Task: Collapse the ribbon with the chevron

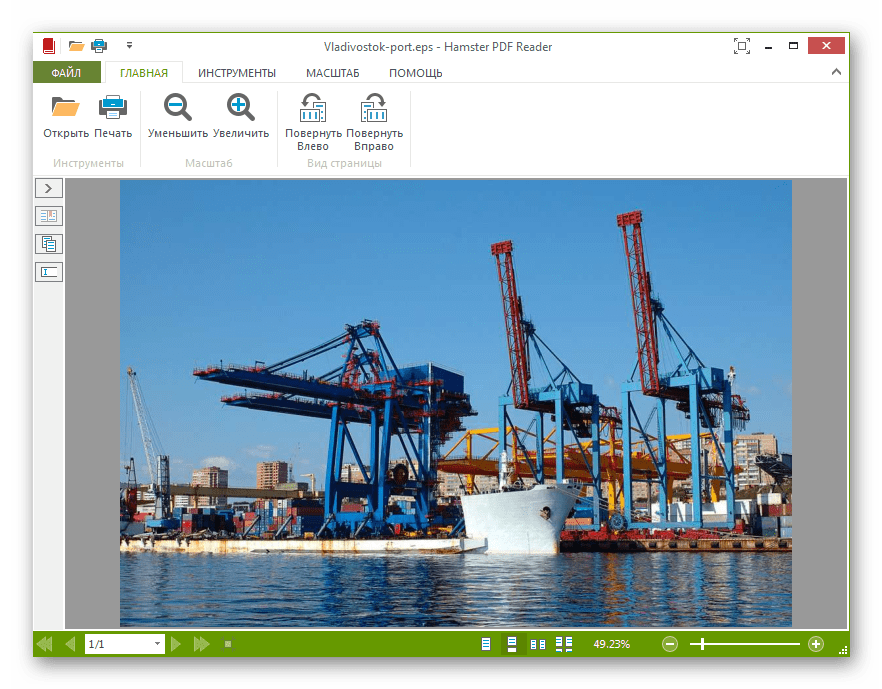Action: click(836, 72)
